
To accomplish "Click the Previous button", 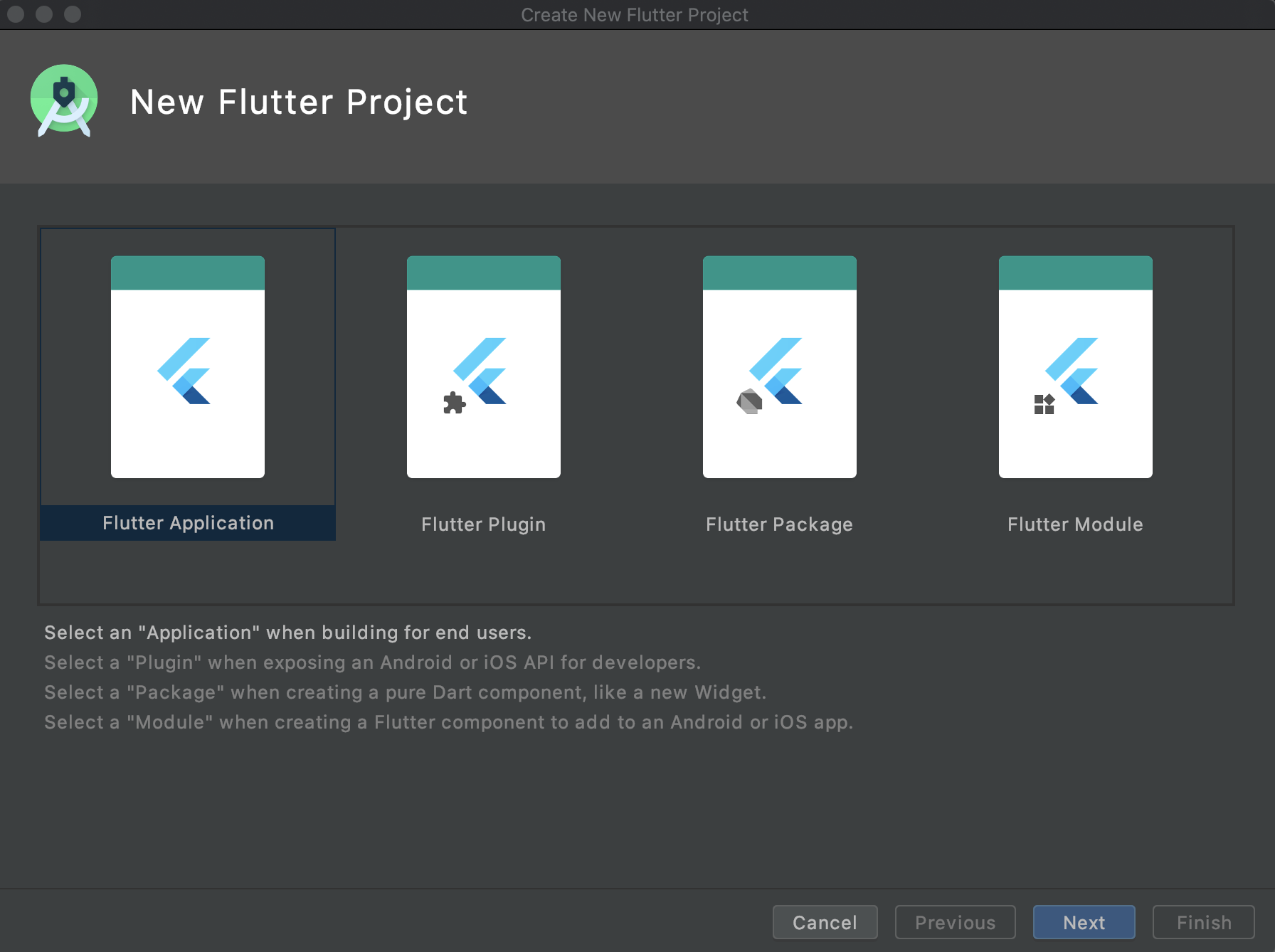I will click(956, 922).
